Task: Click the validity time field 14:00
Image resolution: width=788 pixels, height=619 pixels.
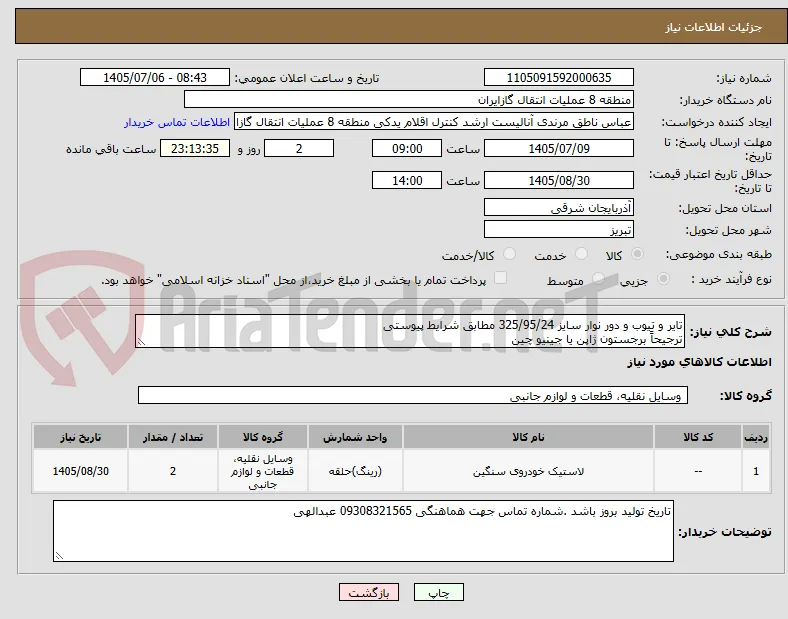Action: (x=407, y=180)
